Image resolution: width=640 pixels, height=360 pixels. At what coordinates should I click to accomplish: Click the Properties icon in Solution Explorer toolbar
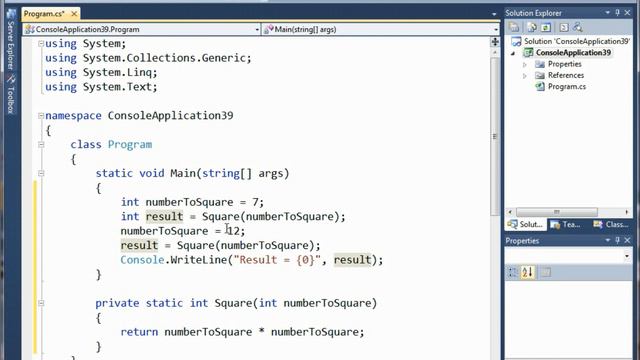point(514,27)
